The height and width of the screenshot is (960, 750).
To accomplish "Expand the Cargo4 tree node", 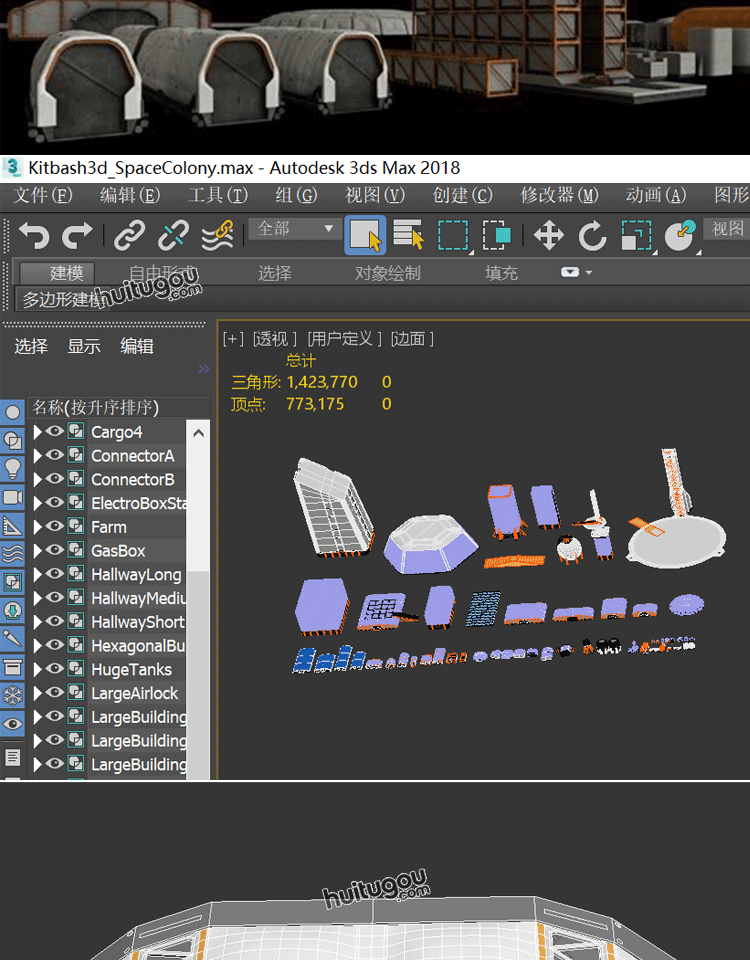I will (x=37, y=432).
